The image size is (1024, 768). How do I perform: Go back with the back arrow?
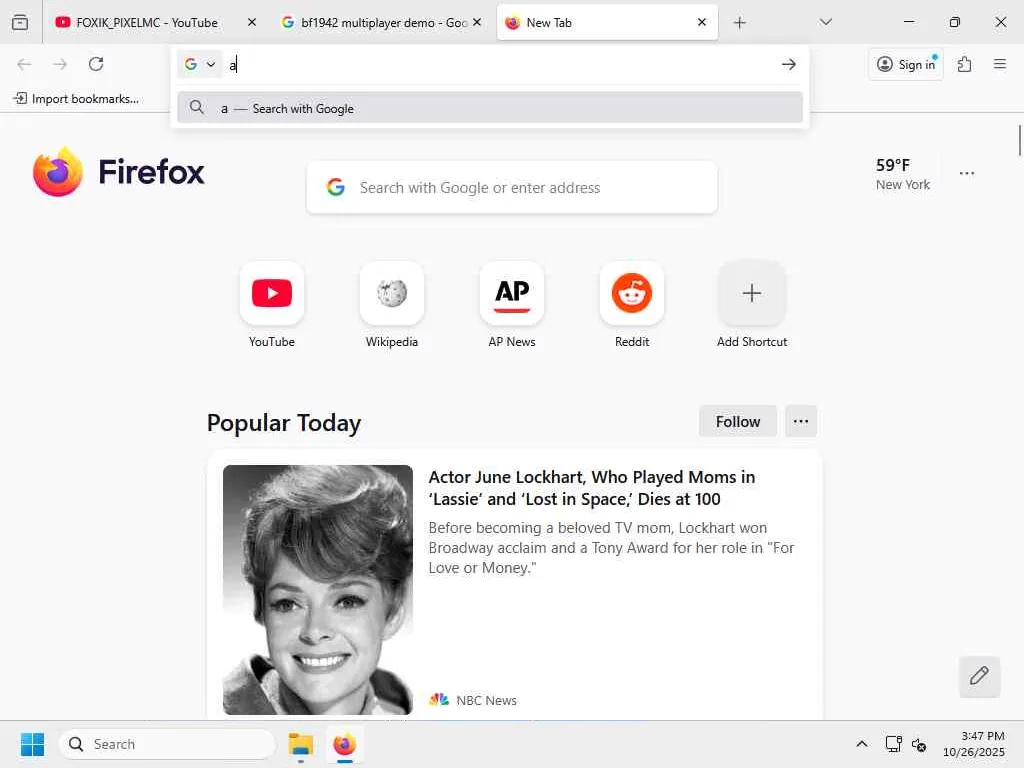click(24, 64)
